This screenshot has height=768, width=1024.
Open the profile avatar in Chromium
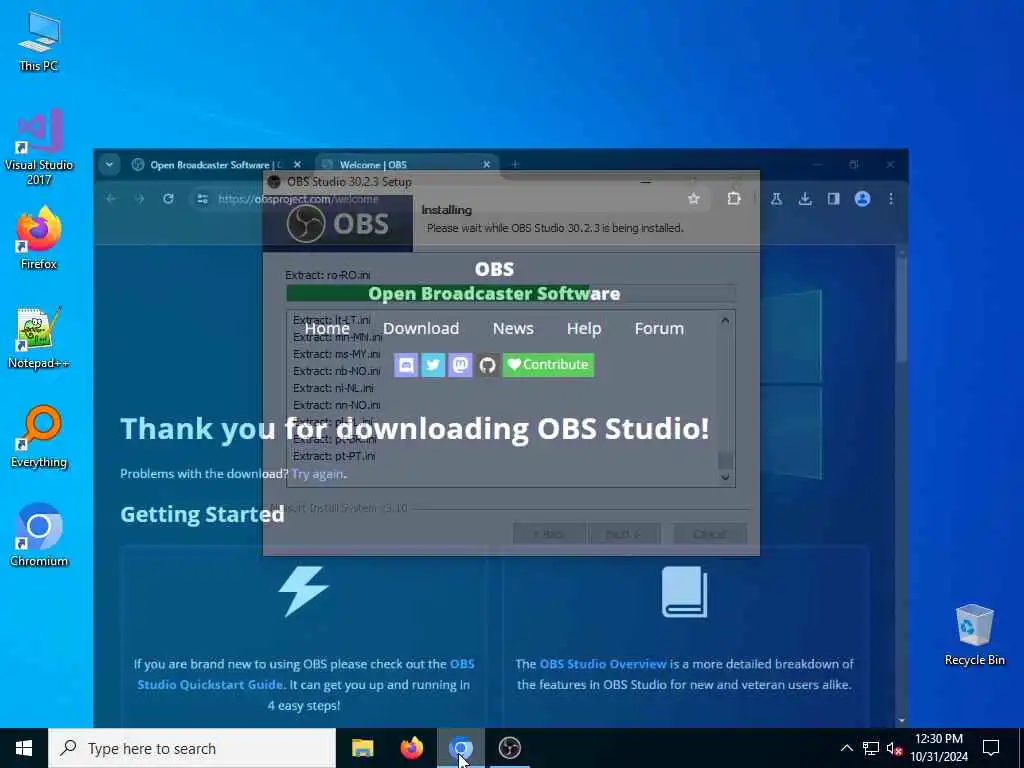click(x=862, y=199)
